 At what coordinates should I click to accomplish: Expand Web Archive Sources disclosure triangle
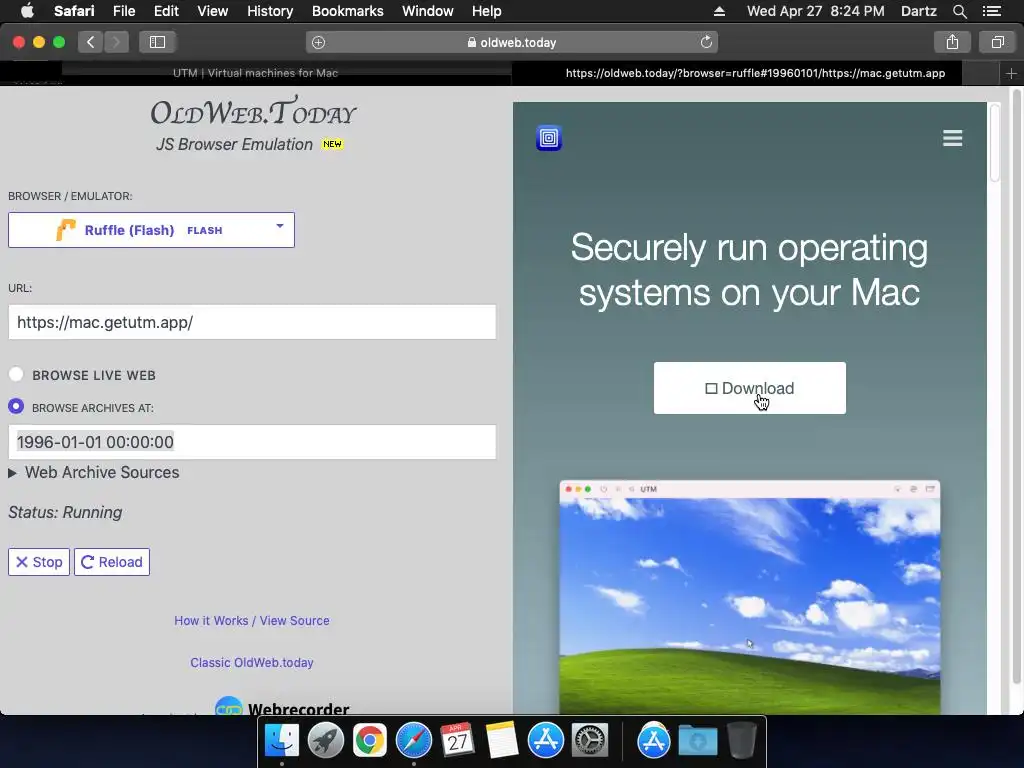click(x=12, y=473)
